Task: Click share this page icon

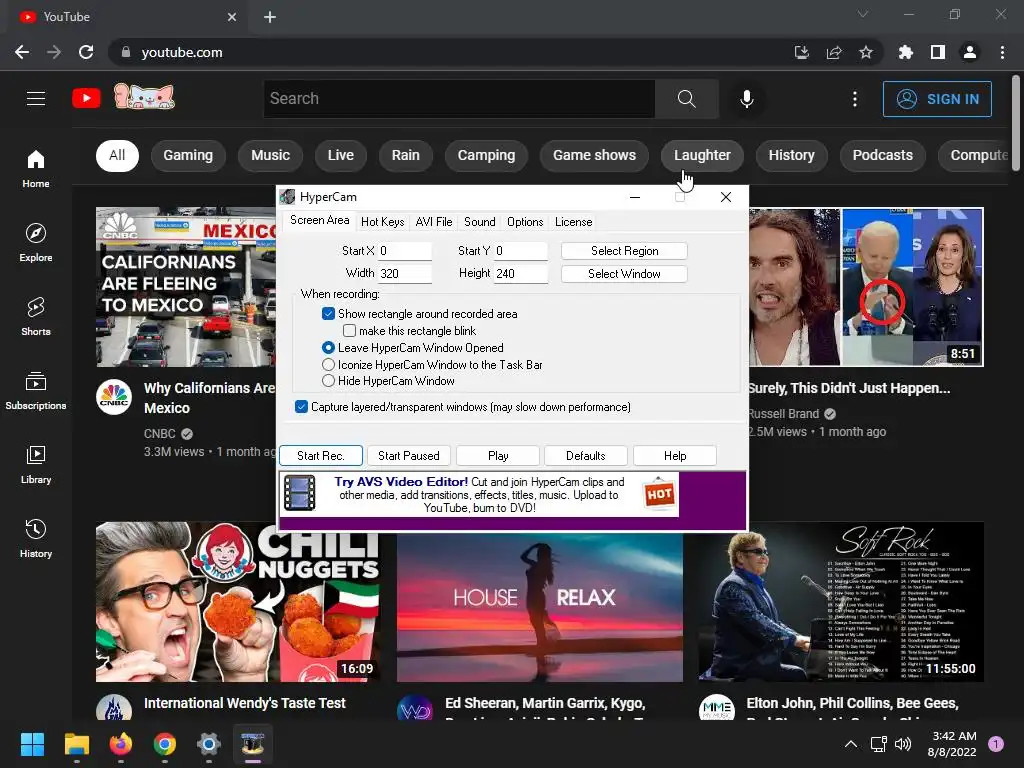Action: click(x=834, y=52)
